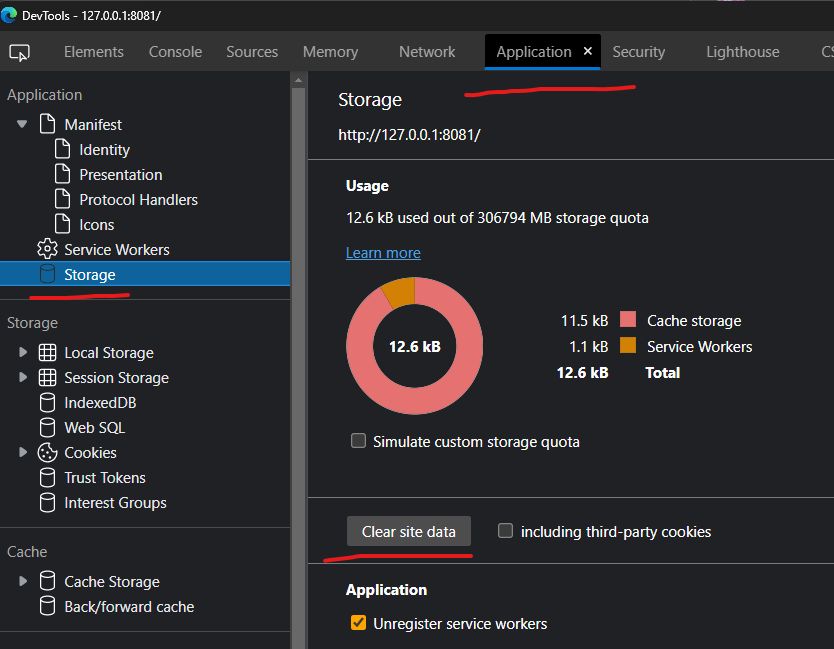This screenshot has height=649, width=834.
Task: Click the Service Workers orange swatch
Action: pyautogui.click(x=628, y=345)
